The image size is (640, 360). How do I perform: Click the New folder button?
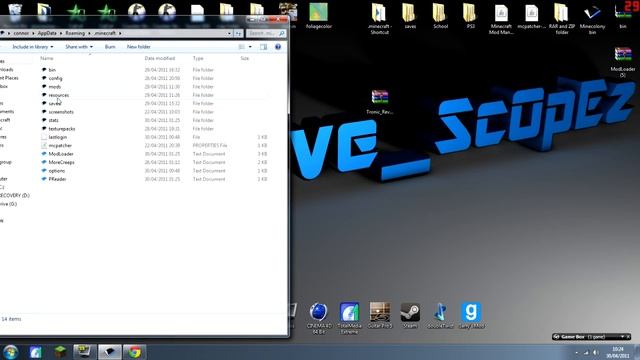click(138, 47)
